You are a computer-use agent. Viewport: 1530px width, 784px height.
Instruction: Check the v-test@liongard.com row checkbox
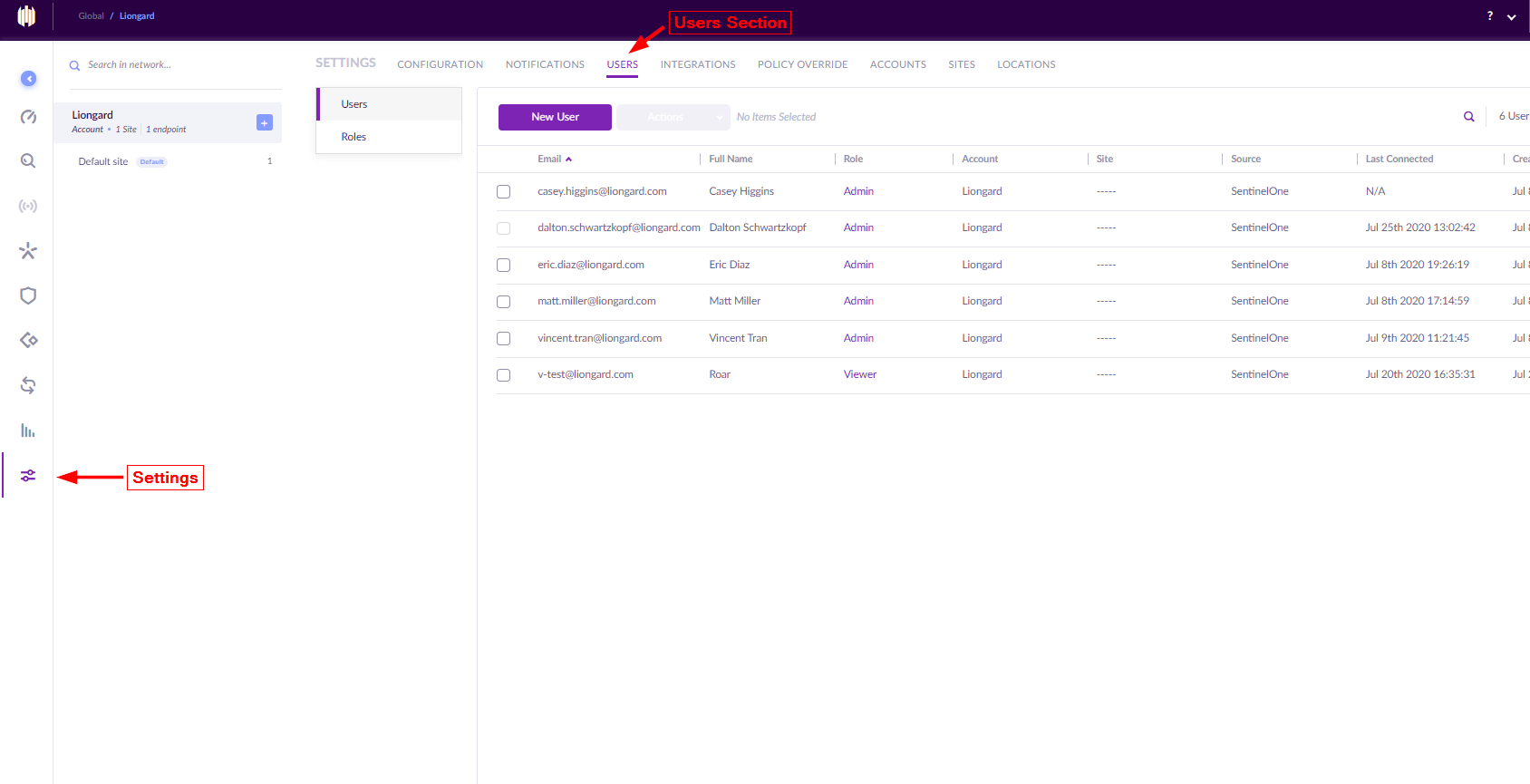pyautogui.click(x=503, y=375)
